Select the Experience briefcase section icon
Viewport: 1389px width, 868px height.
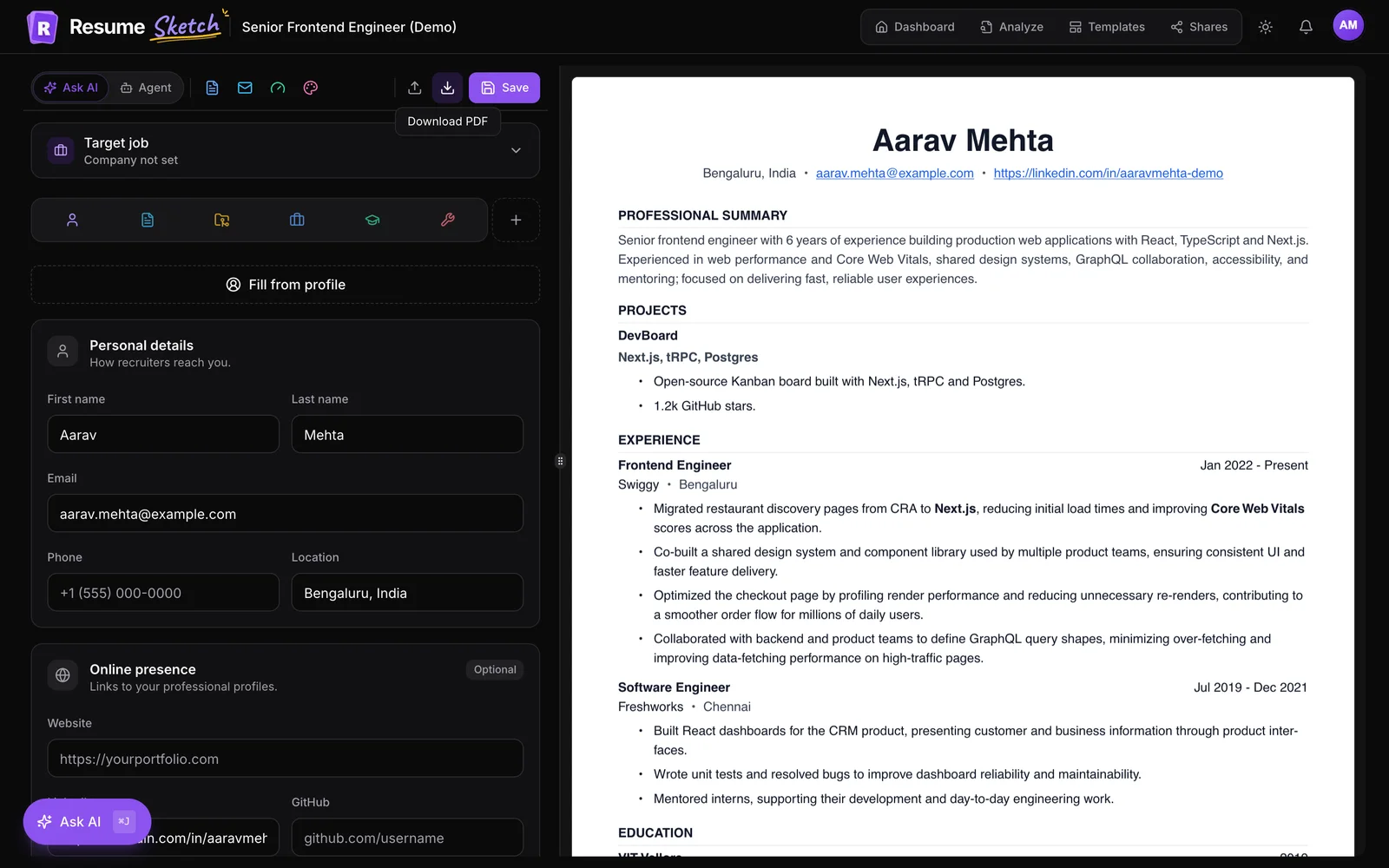[x=297, y=220]
